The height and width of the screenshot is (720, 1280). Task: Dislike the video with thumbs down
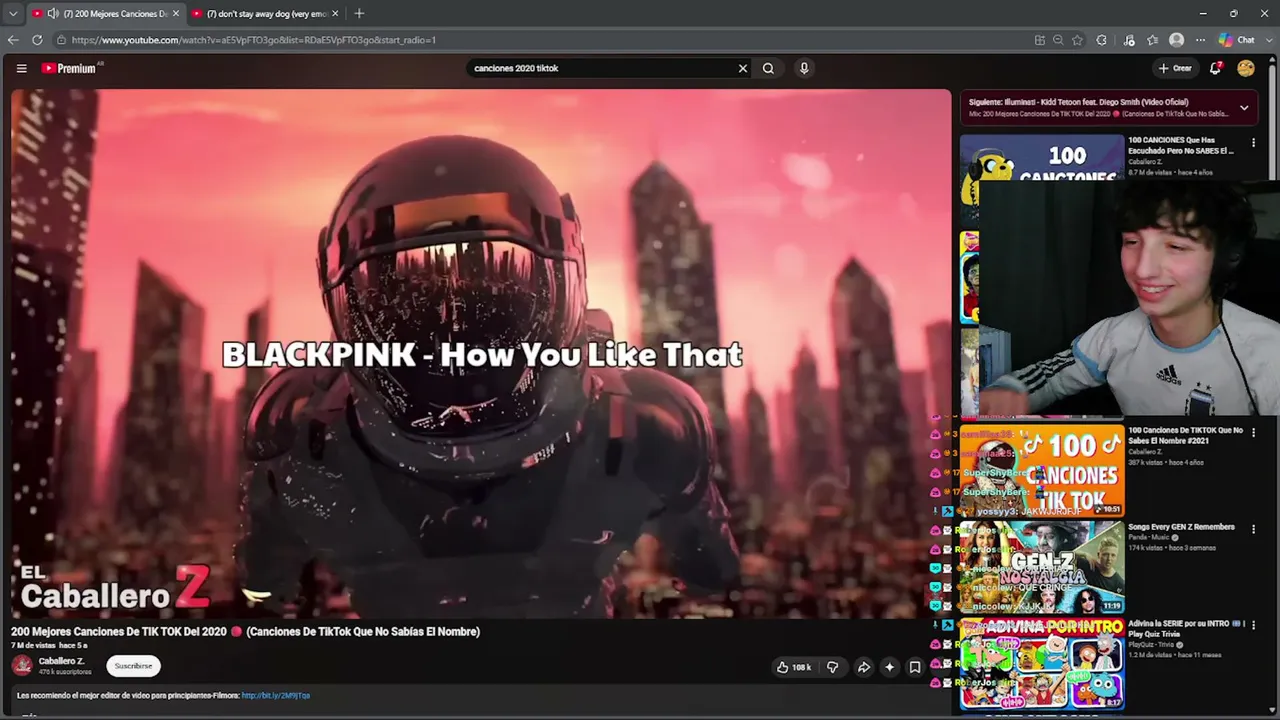coord(832,667)
